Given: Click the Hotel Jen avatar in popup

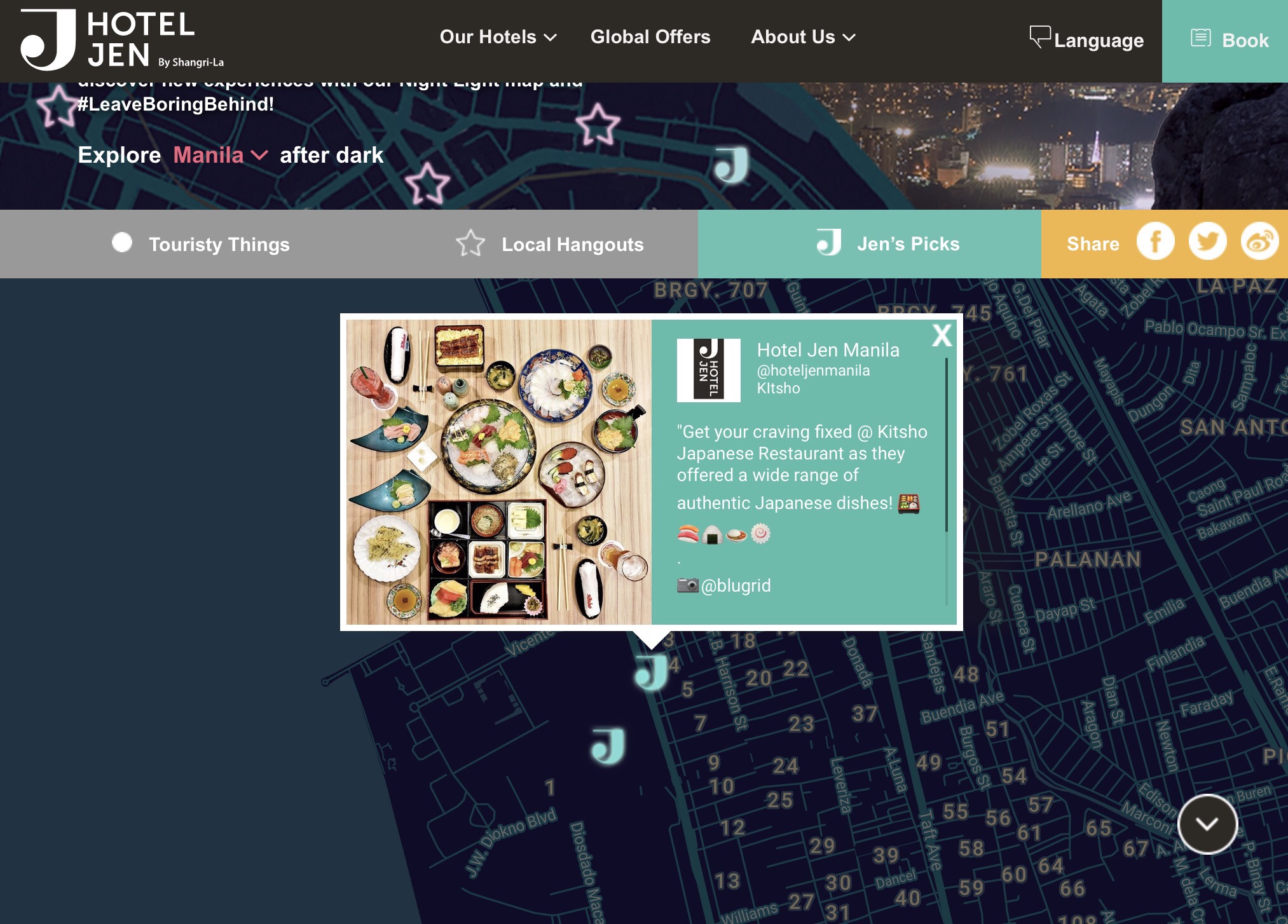Looking at the screenshot, I should coord(708,370).
